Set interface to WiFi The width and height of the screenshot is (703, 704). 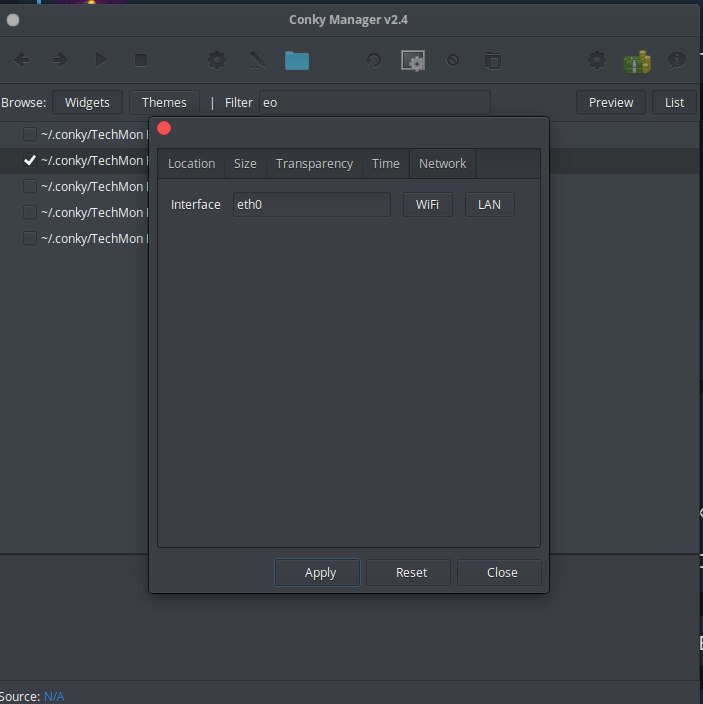point(427,205)
